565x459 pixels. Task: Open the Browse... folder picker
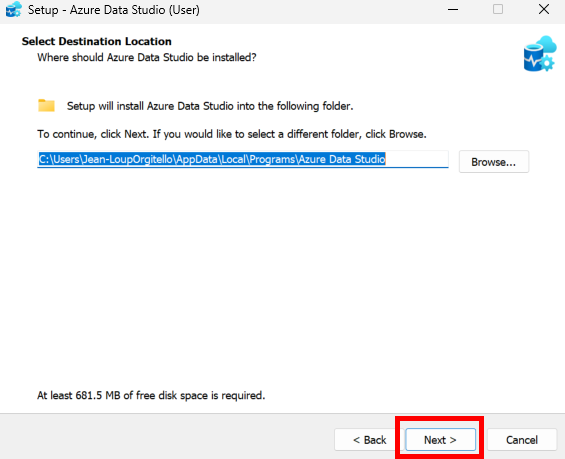[494, 162]
